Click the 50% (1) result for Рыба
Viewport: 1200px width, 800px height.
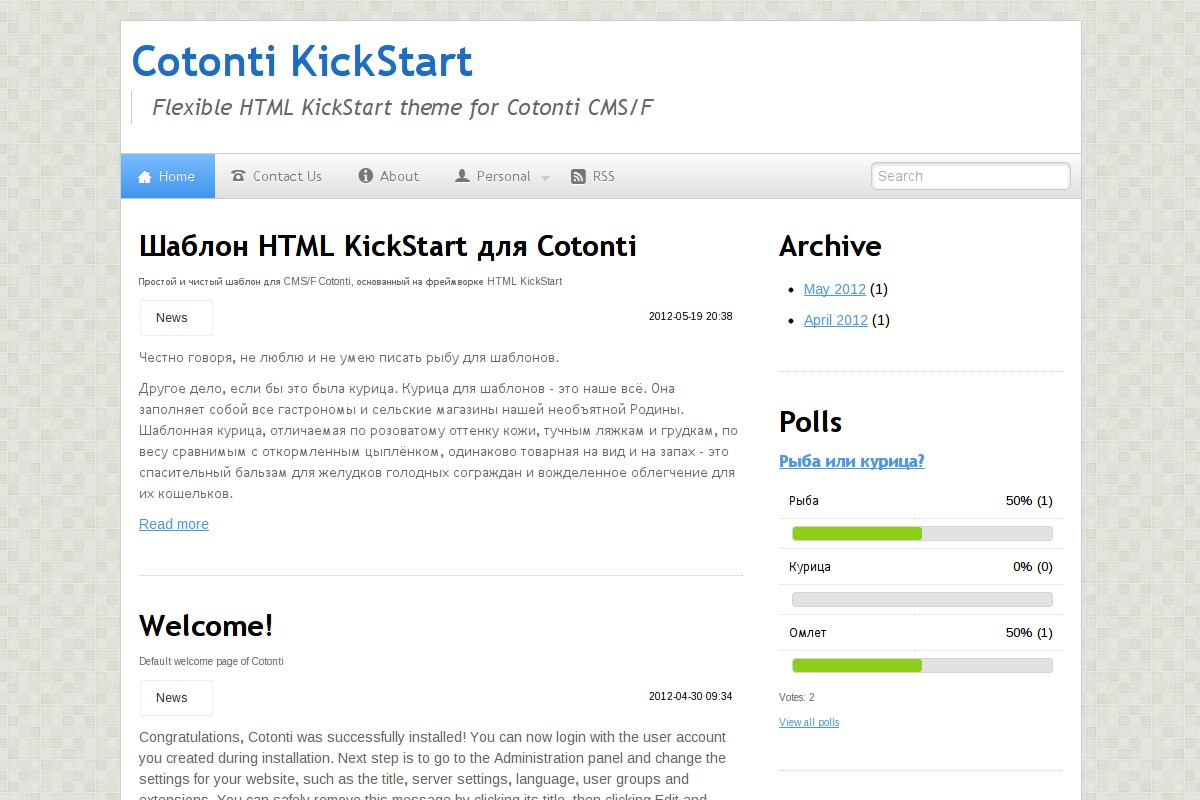1029,501
